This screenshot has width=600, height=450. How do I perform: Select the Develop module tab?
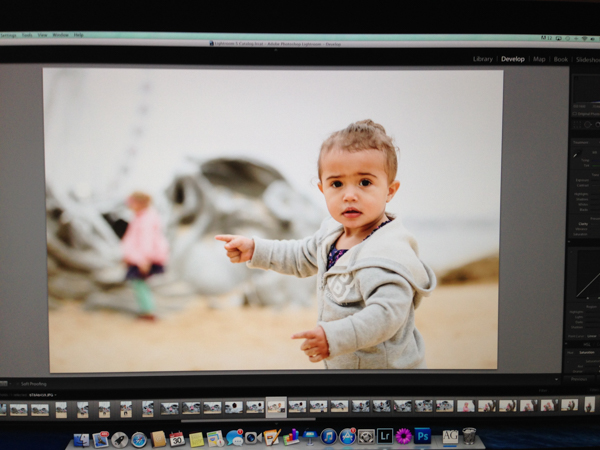click(x=513, y=59)
